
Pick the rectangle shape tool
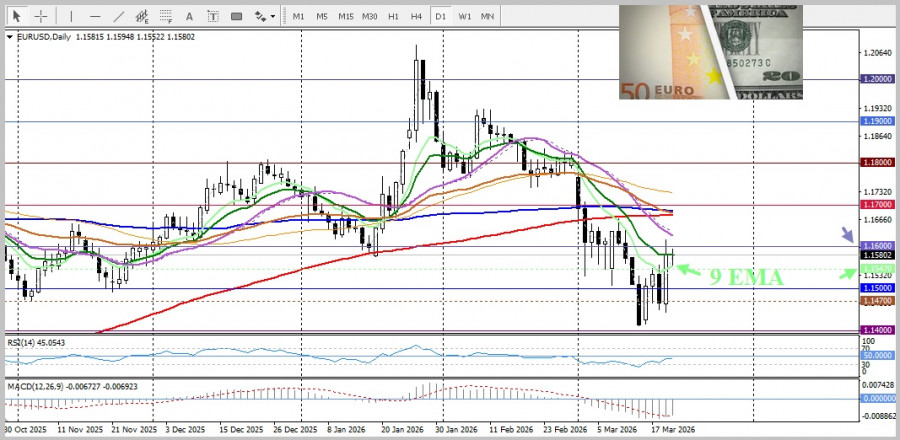237,16
